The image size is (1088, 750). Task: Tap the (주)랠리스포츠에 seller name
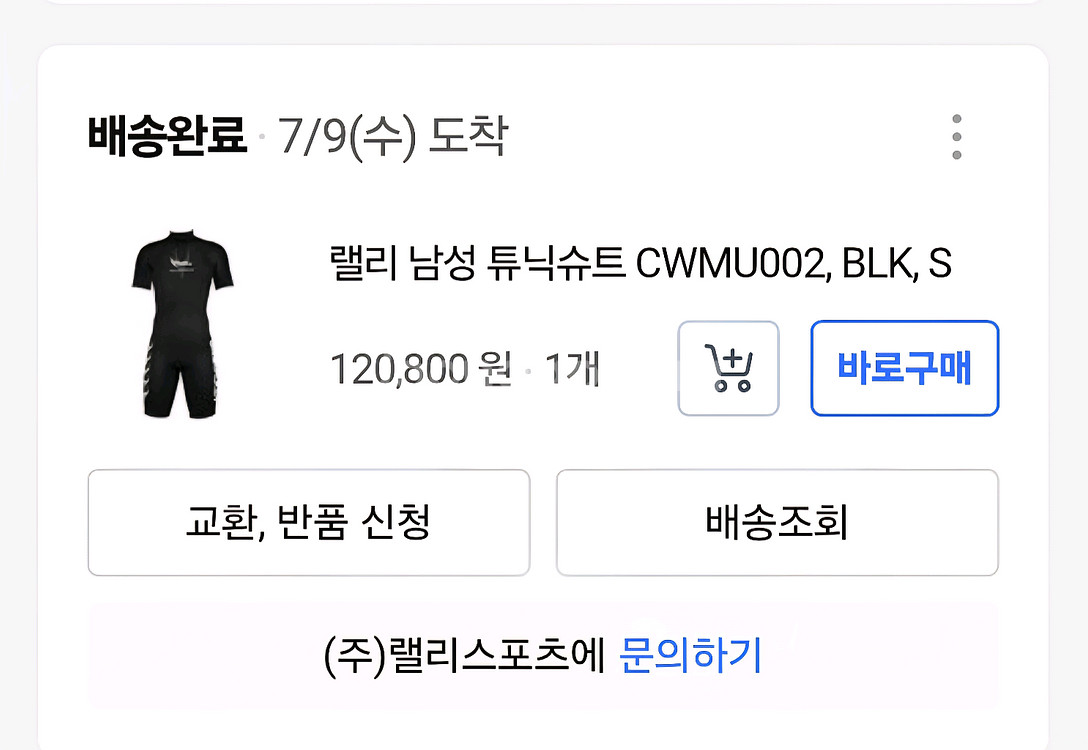pyautogui.click(x=465, y=655)
